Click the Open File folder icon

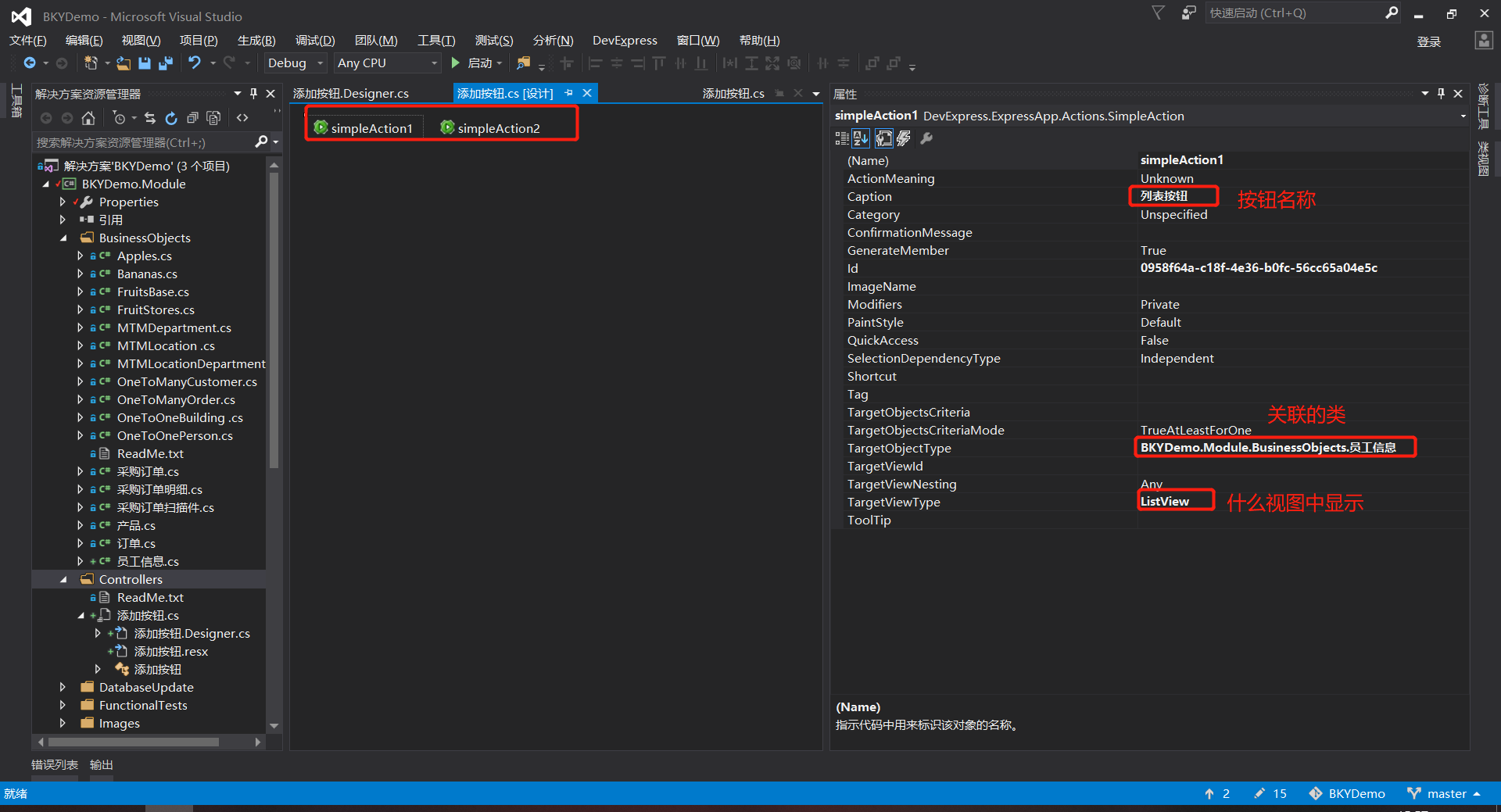(124, 63)
